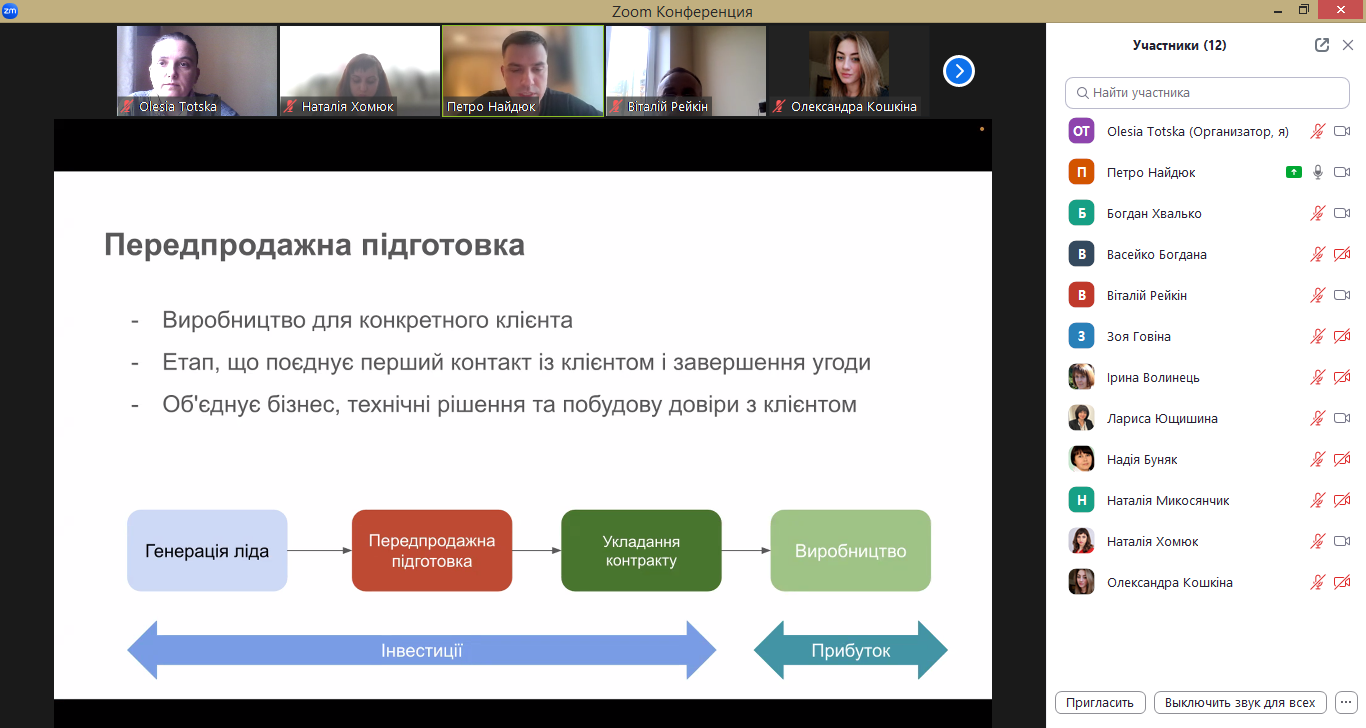Click Петро Найдюк's green screen share icon
Image resolution: width=1366 pixels, height=728 pixels.
click(x=1294, y=172)
